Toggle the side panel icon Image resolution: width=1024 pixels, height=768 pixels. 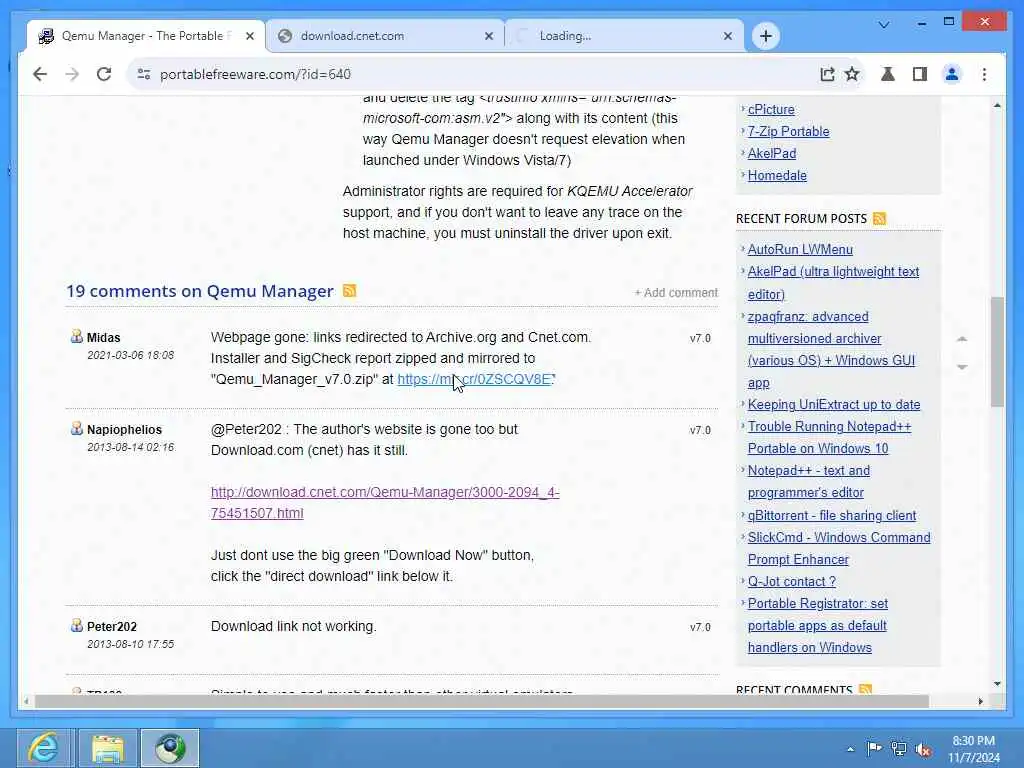(920, 74)
